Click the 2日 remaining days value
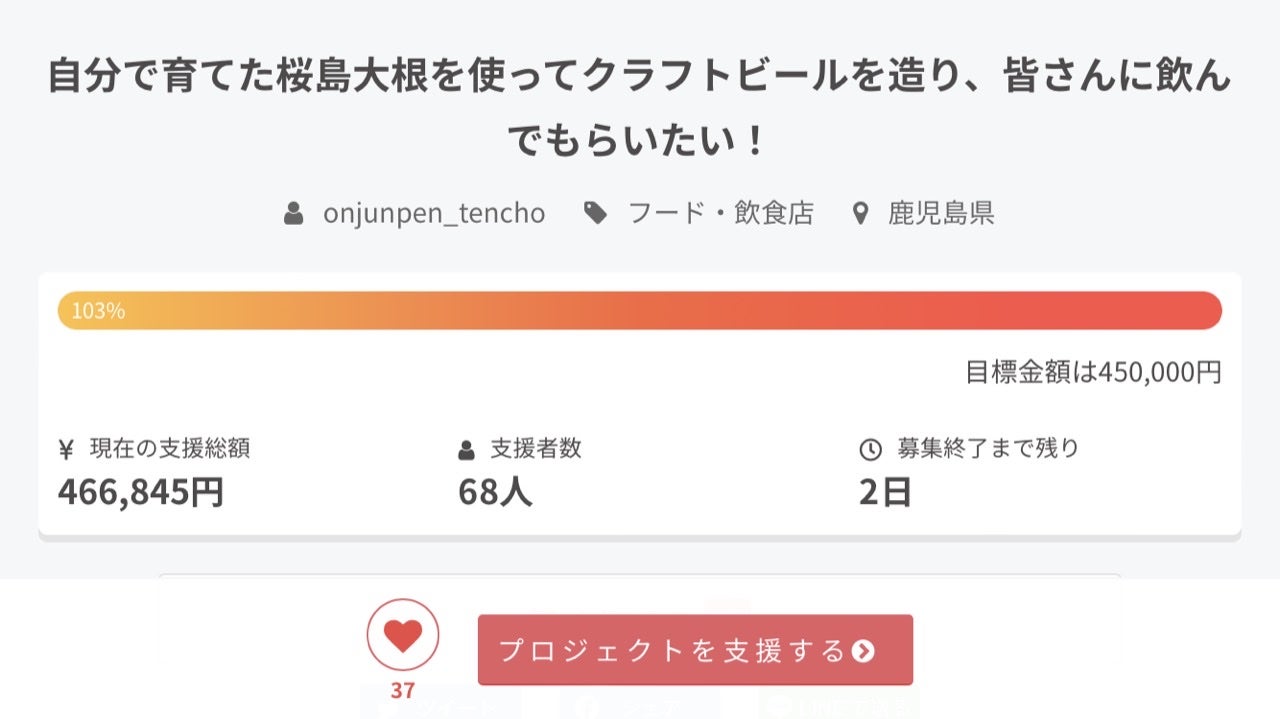The width and height of the screenshot is (1280, 719). click(885, 492)
